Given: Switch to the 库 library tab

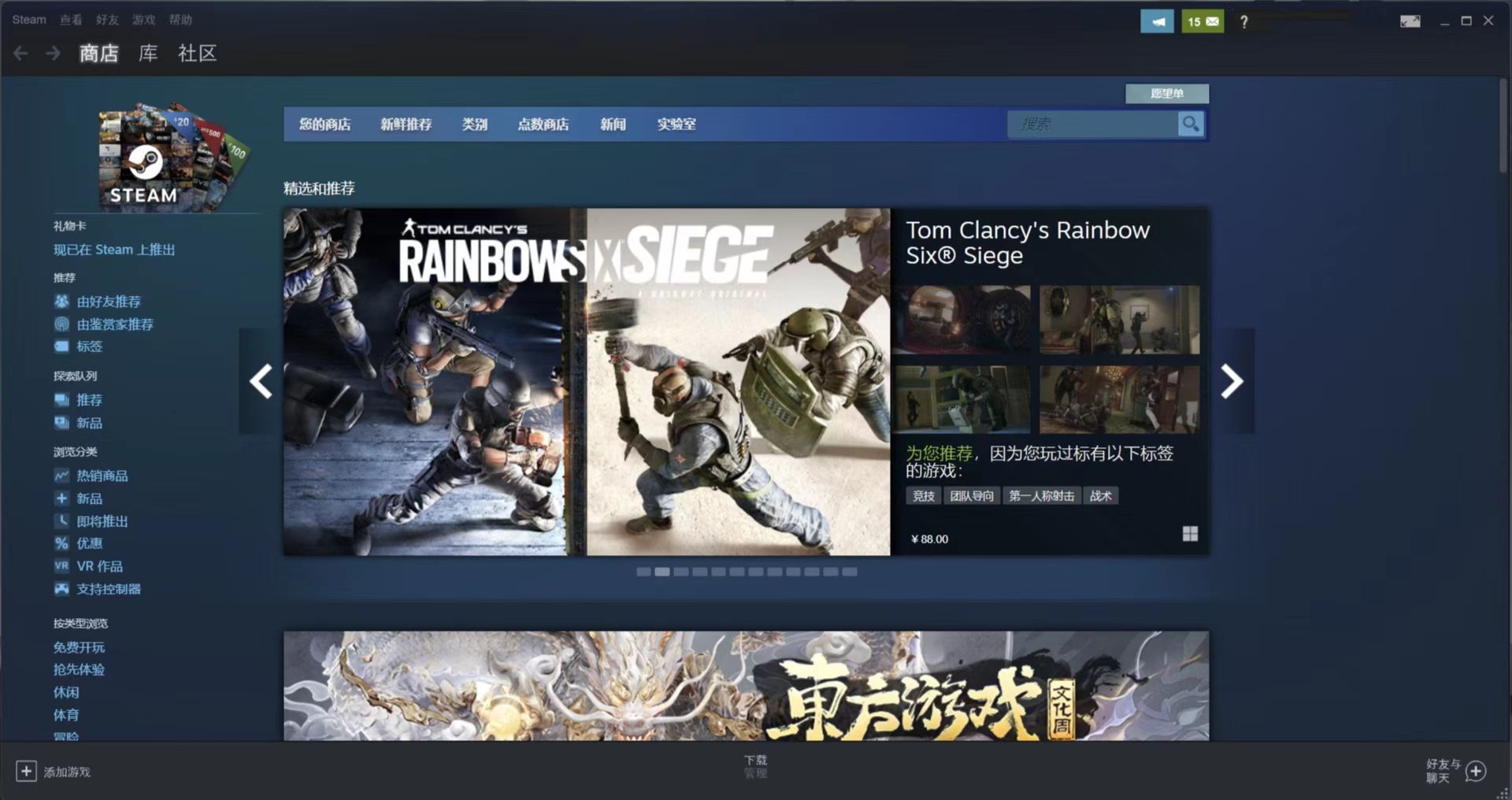Looking at the screenshot, I should coord(148,53).
